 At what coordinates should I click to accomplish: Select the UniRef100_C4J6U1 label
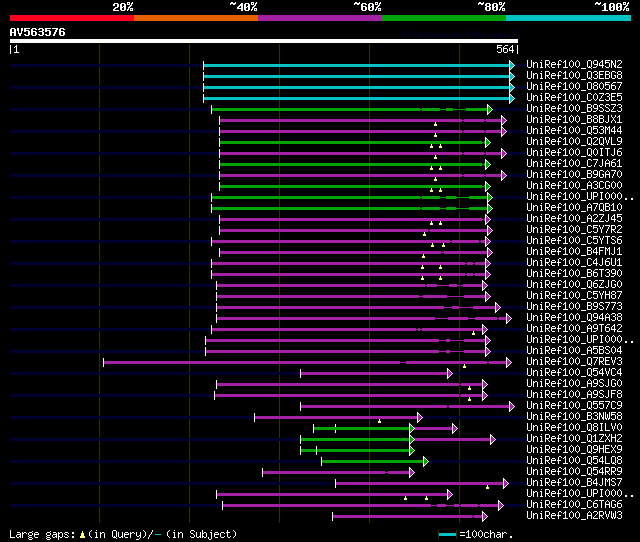574,263
